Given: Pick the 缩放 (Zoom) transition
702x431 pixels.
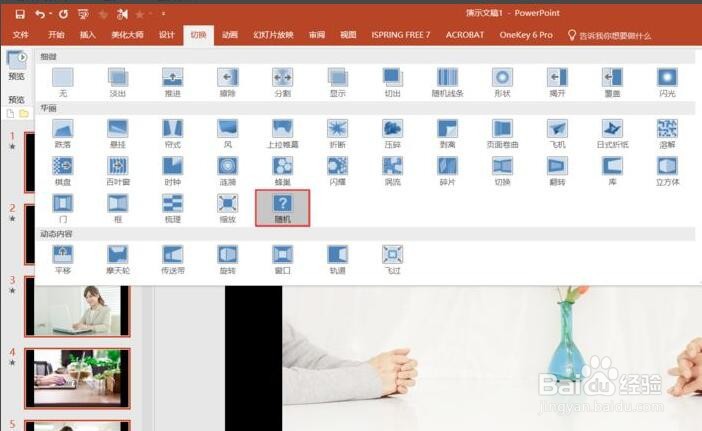Looking at the screenshot, I should tap(228, 209).
